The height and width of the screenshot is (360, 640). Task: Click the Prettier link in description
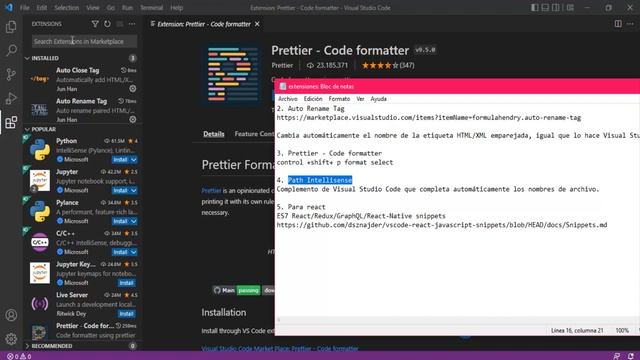(x=211, y=191)
